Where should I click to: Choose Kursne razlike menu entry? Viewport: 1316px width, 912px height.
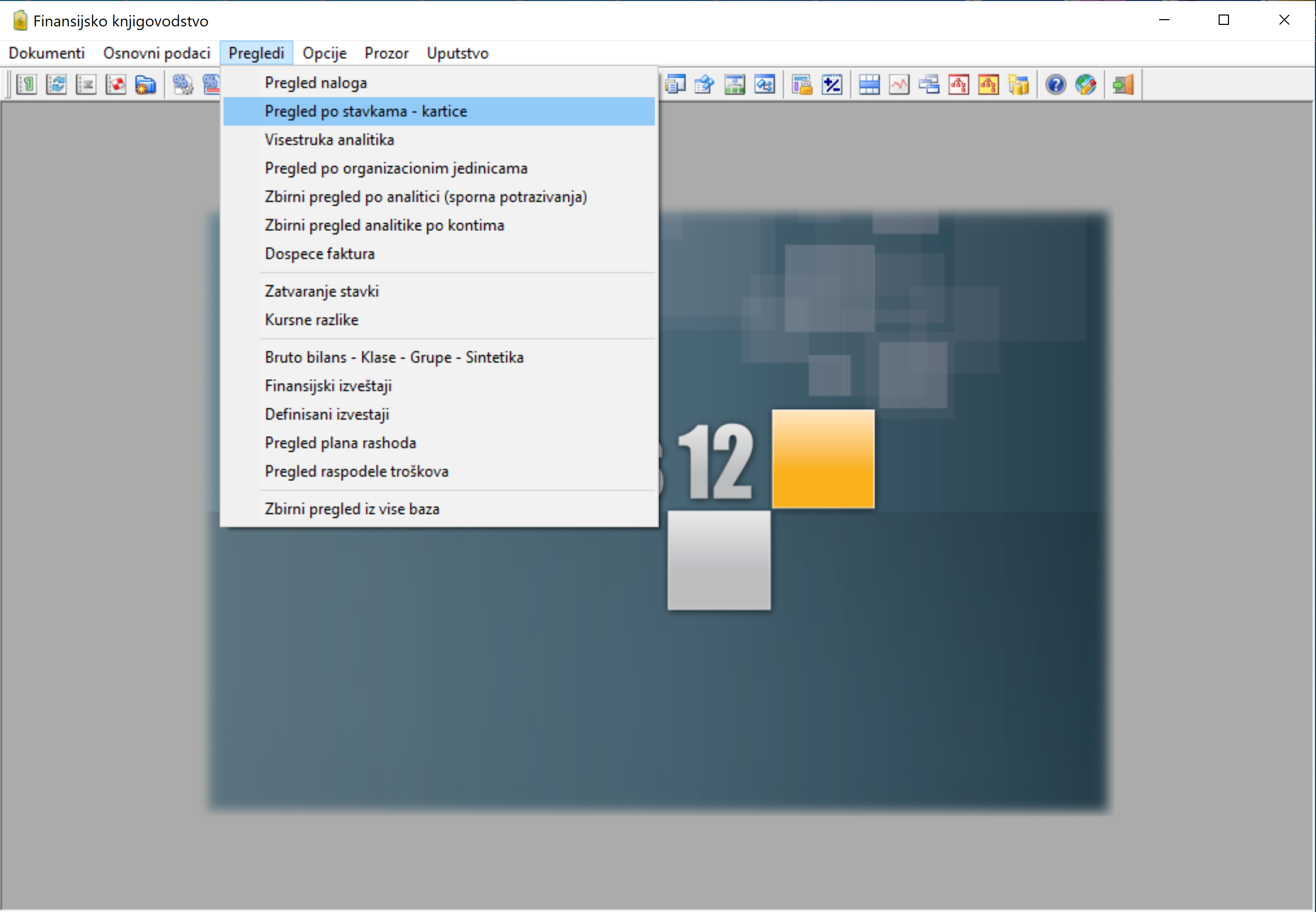click(439, 321)
